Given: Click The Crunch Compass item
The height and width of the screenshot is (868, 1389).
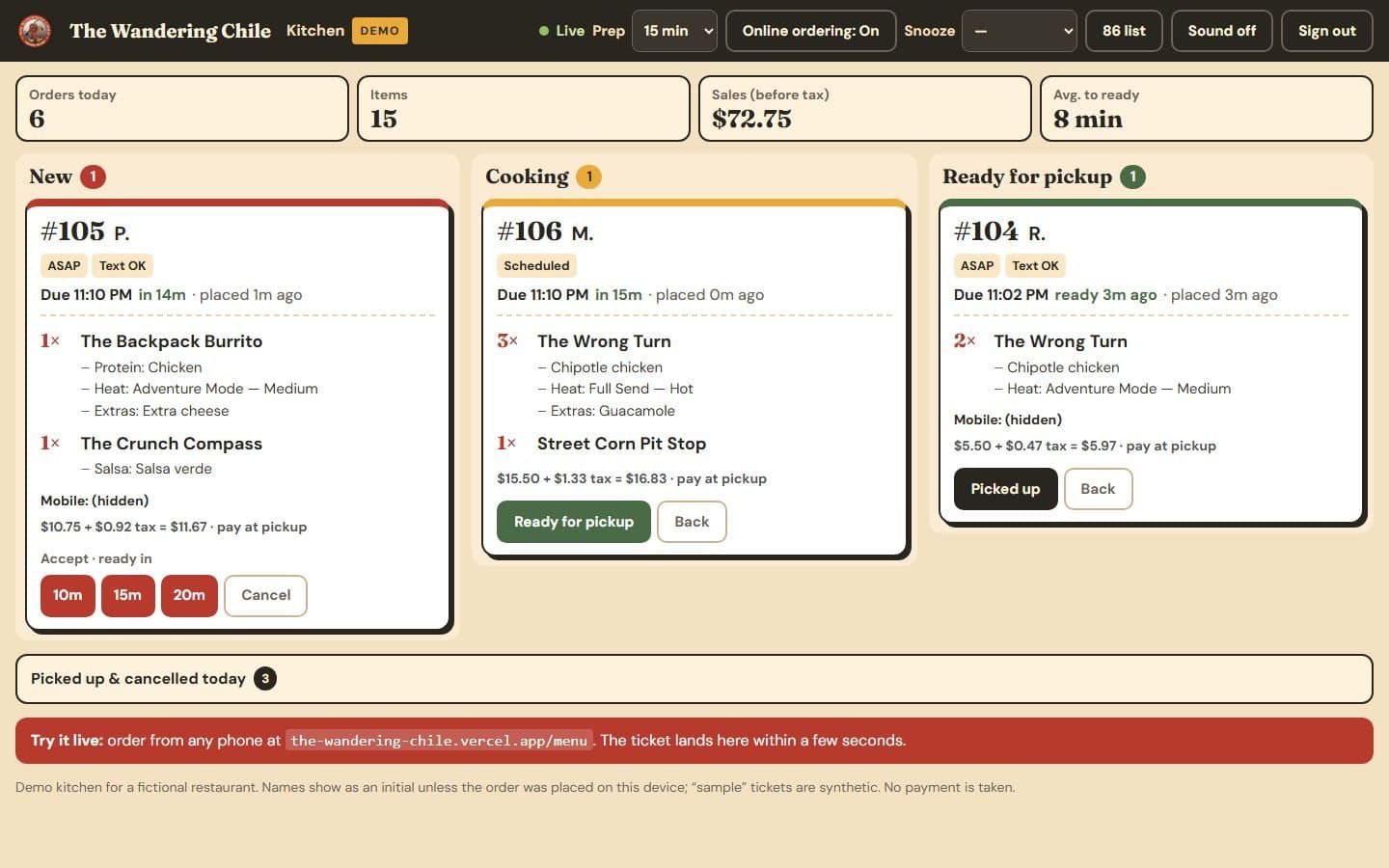Looking at the screenshot, I should pos(172,444).
